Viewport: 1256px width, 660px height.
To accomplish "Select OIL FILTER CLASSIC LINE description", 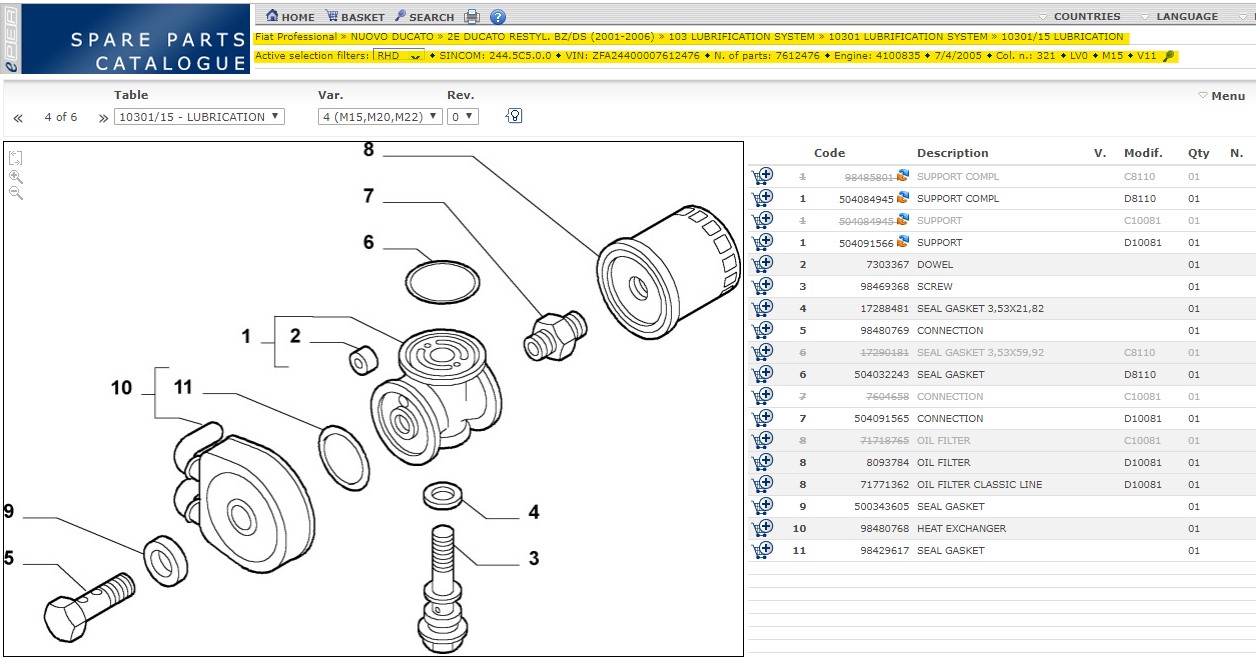I will click(x=979, y=485).
